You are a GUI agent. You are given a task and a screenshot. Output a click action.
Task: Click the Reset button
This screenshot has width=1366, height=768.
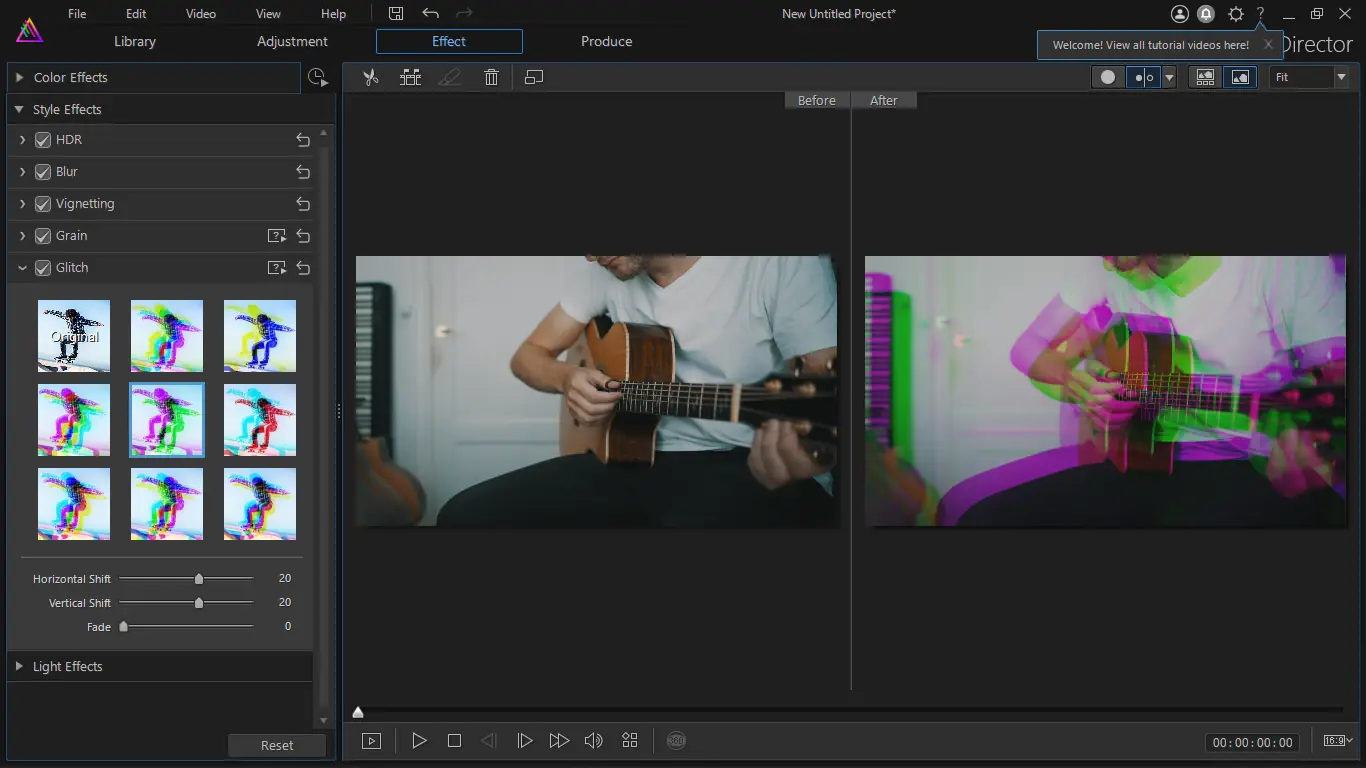pos(277,745)
